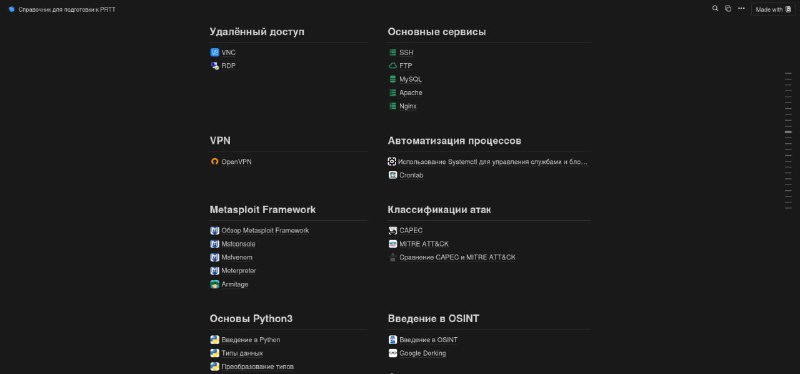Click the SSH server icon

[392, 53]
